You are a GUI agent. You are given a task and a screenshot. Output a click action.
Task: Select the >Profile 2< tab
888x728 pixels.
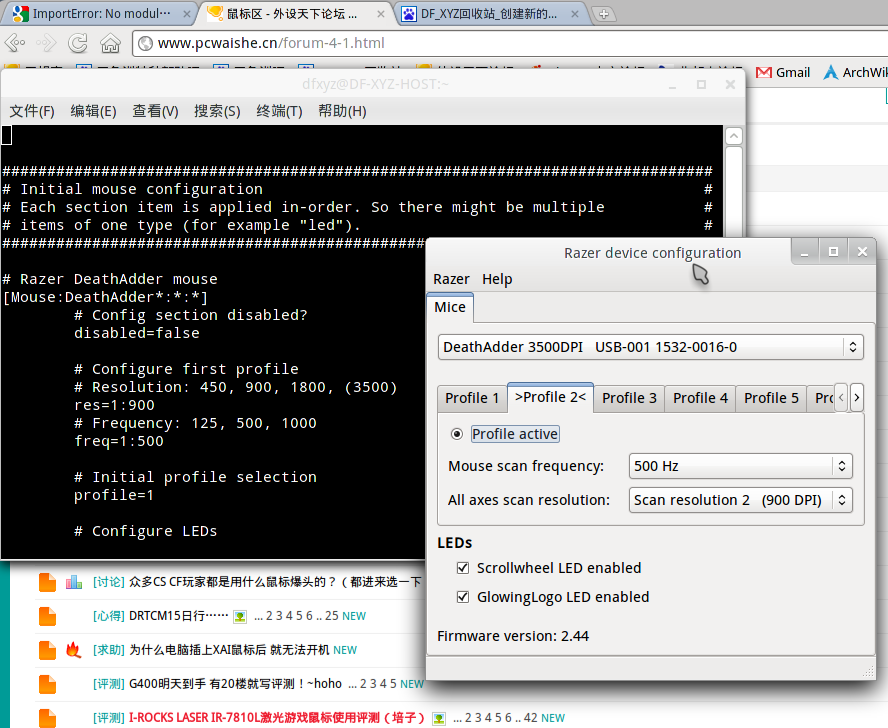click(x=550, y=397)
